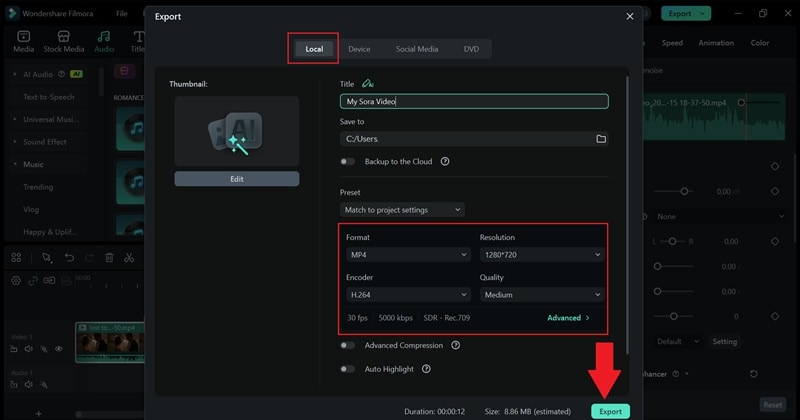Add track using plus icon at timeline bottom
The image size is (800, 420).
coord(38,413)
